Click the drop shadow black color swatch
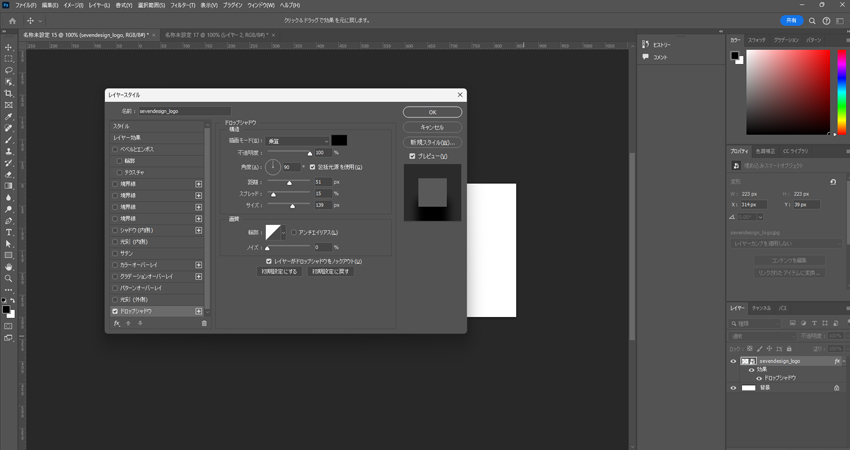 (339, 141)
